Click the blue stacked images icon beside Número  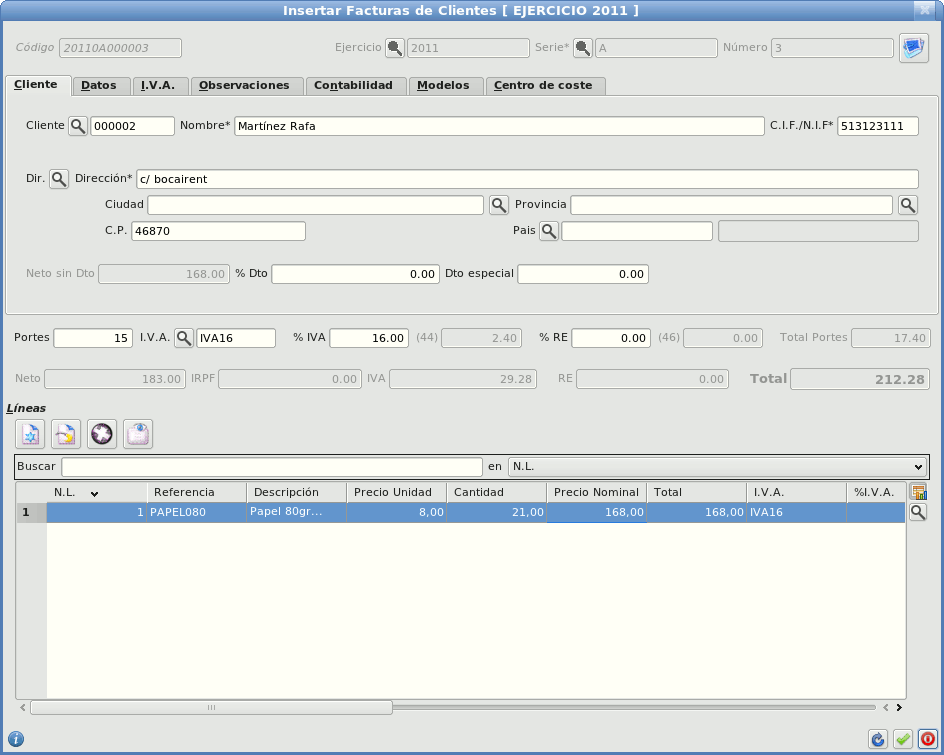(x=913, y=48)
